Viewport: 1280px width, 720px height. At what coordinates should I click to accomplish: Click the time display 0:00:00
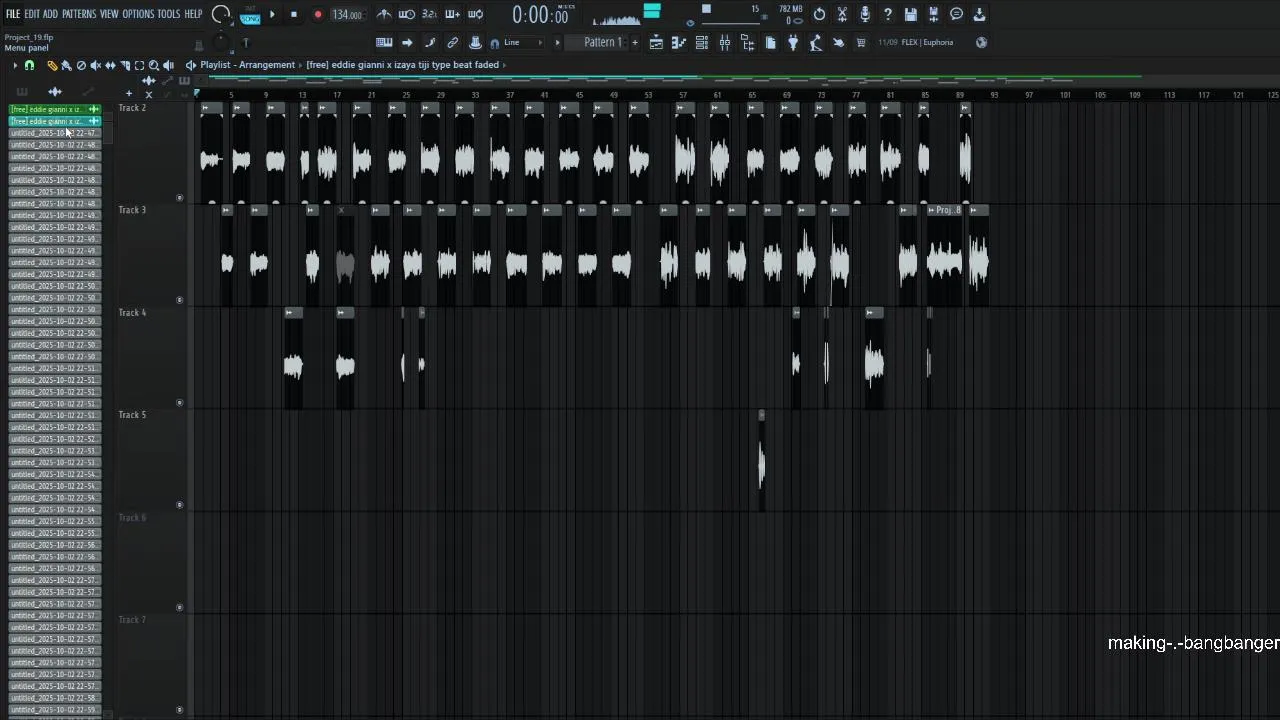540,15
